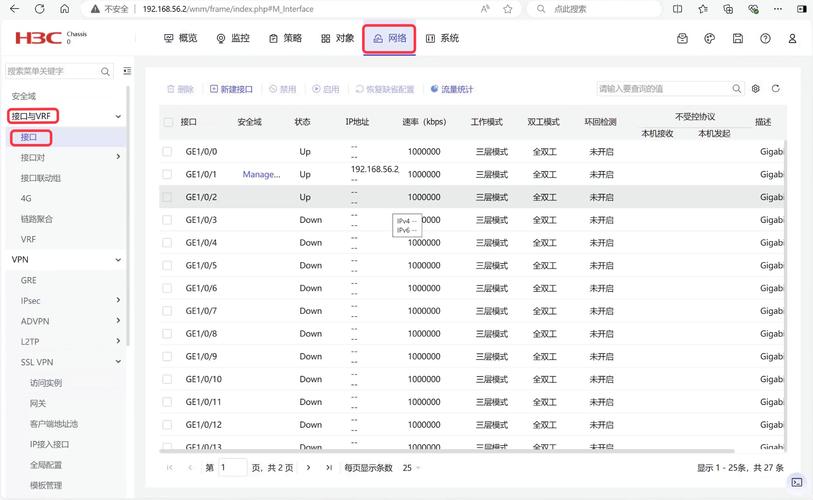Open the theme palette icon in header
This screenshot has height=500, width=813.
click(x=710, y=38)
